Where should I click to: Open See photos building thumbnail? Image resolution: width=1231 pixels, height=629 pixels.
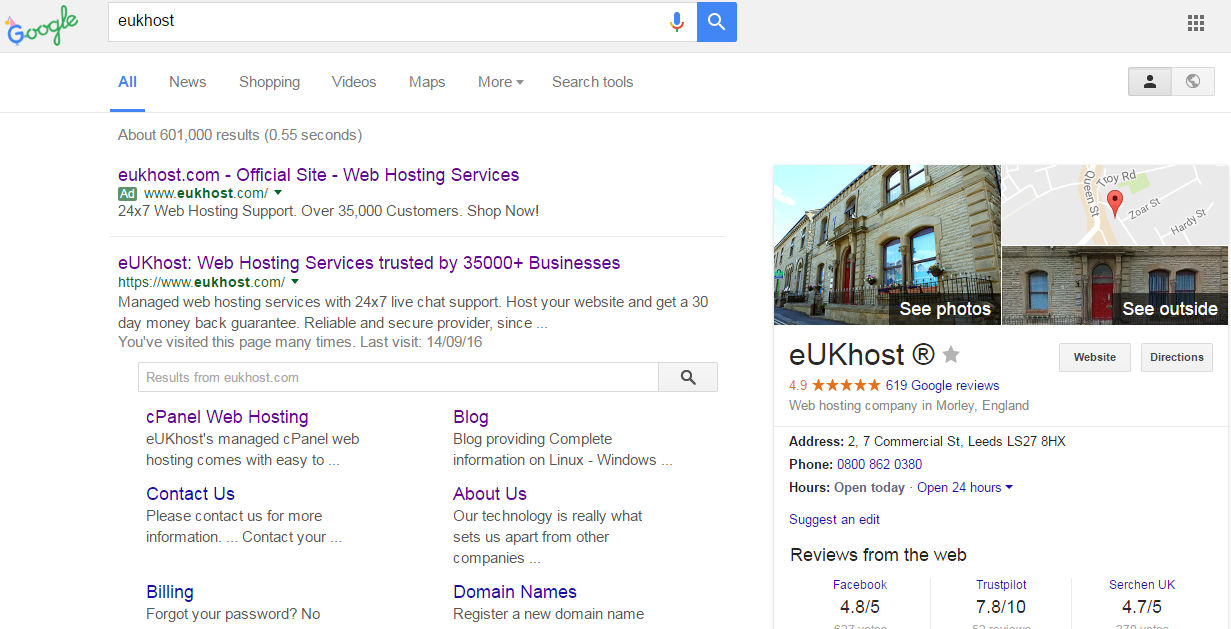coord(886,245)
